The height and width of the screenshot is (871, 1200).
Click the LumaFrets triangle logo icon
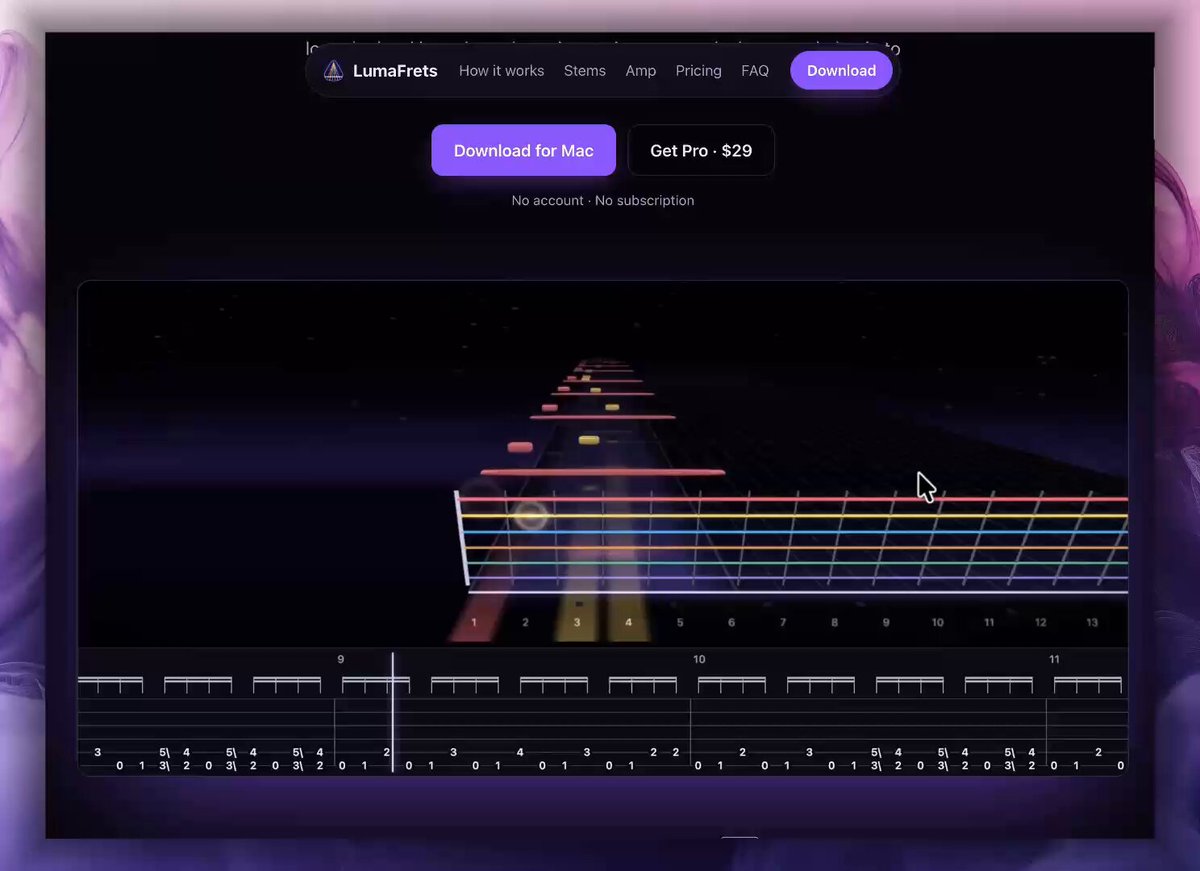pyautogui.click(x=333, y=71)
